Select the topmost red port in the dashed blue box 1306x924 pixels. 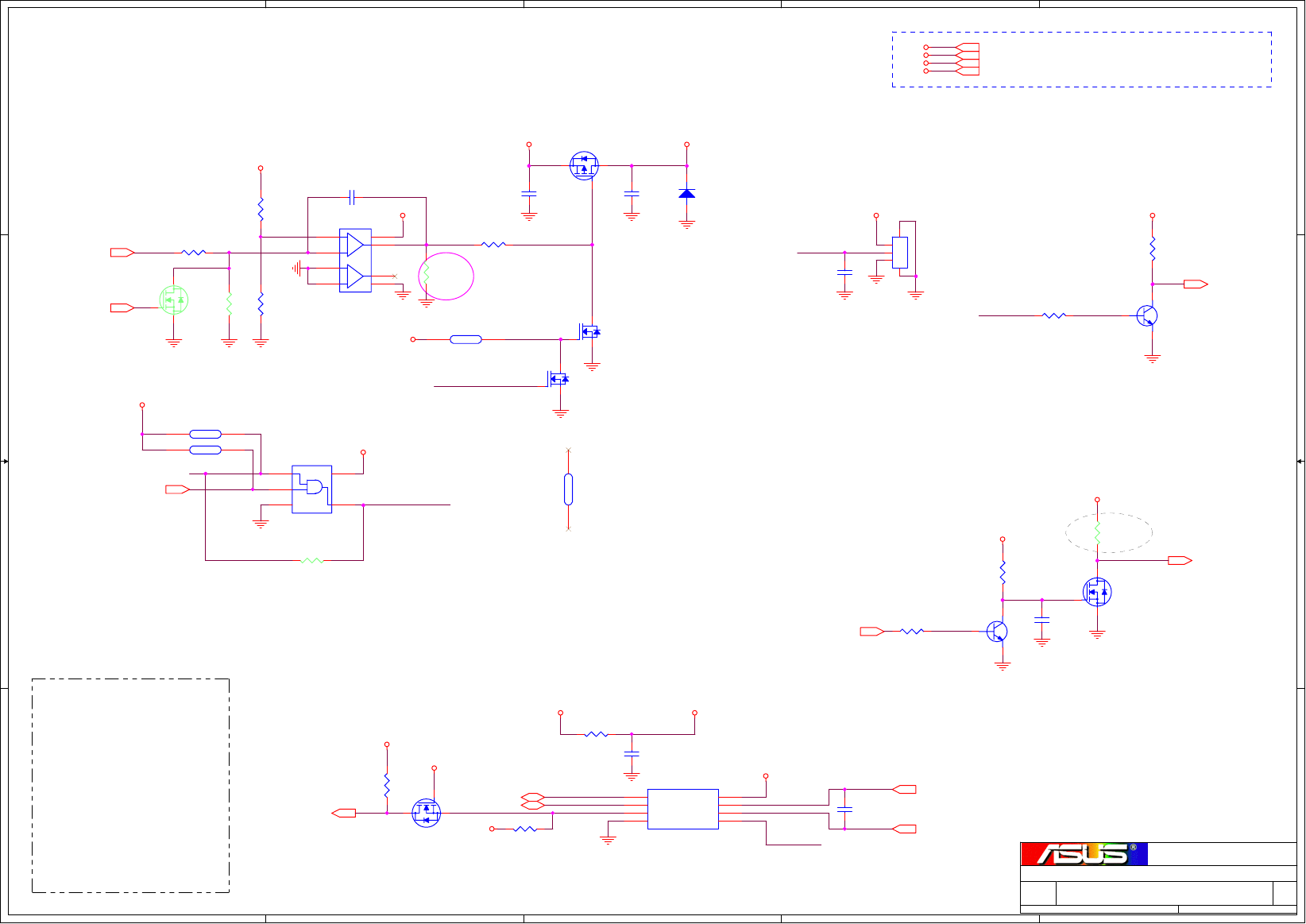(968, 48)
